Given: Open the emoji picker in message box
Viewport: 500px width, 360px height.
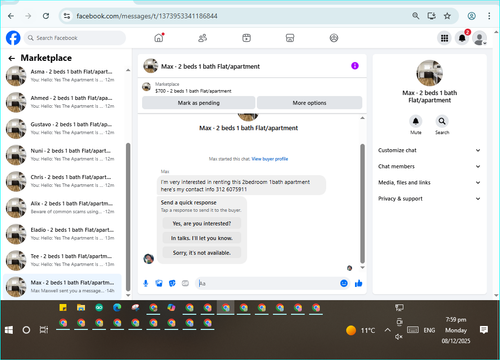Looking at the screenshot, I should pyautogui.click(x=344, y=283).
